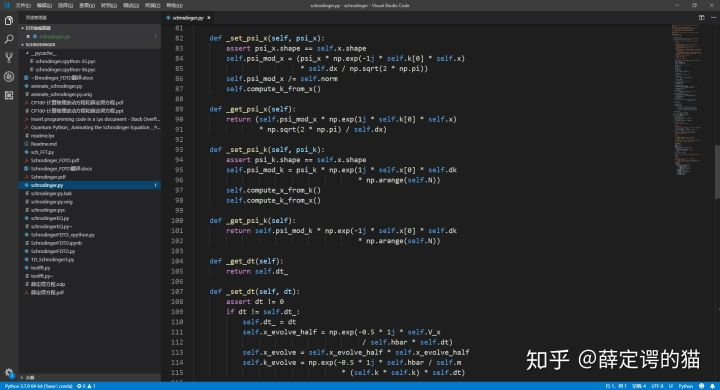Click on line number 93 in gutter
Screen dimensions: 720x390
click(x=179, y=150)
